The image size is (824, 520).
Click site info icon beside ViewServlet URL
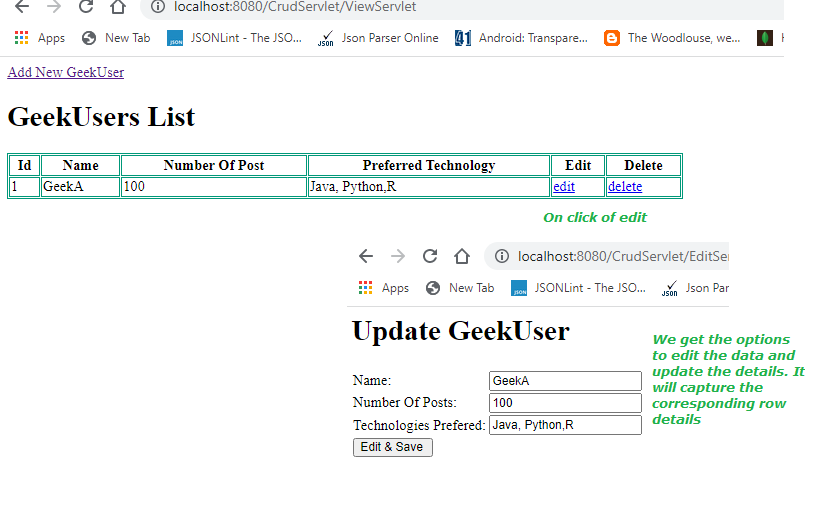pyautogui.click(x=158, y=6)
